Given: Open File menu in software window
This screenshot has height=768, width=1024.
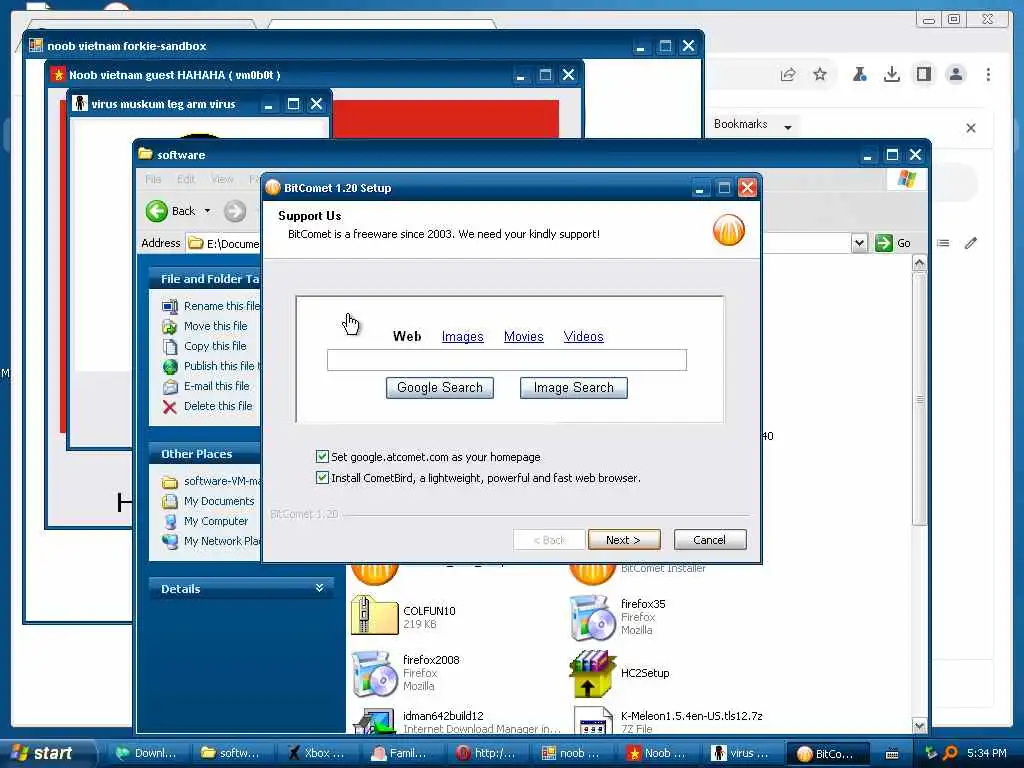Looking at the screenshot, I should 153,179.
